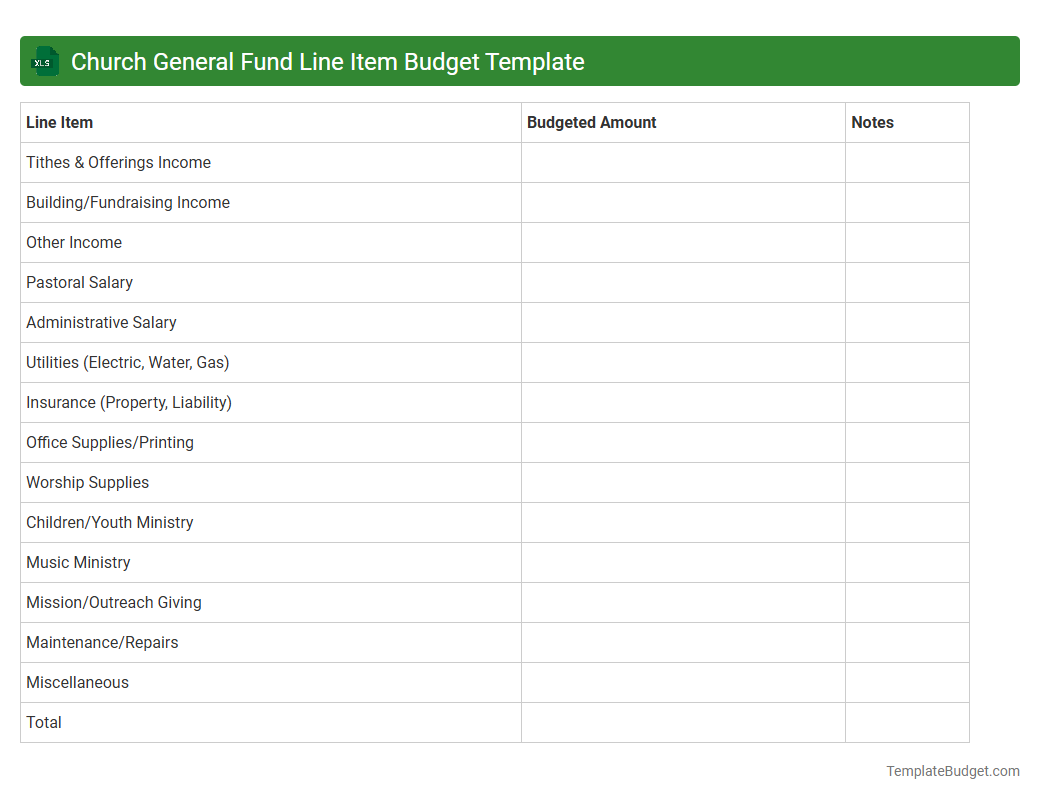Click the Total row label
This screenshot has height=800, width=1040.
coord(43,722)
